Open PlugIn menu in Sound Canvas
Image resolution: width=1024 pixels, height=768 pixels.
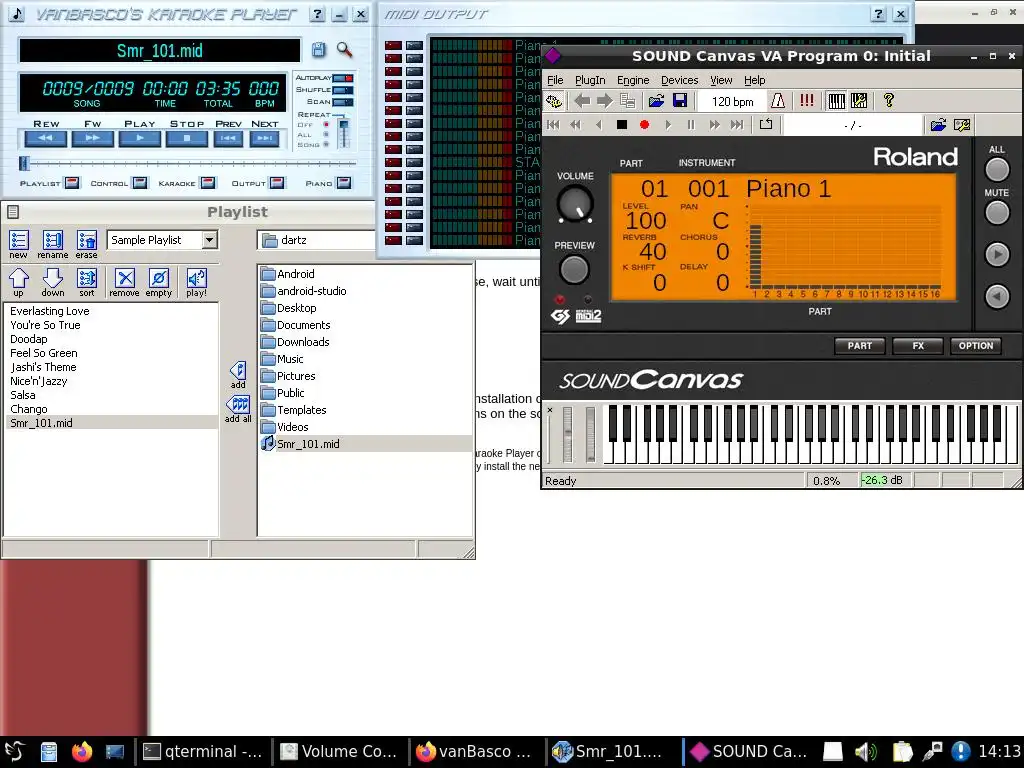click(590, 80)
